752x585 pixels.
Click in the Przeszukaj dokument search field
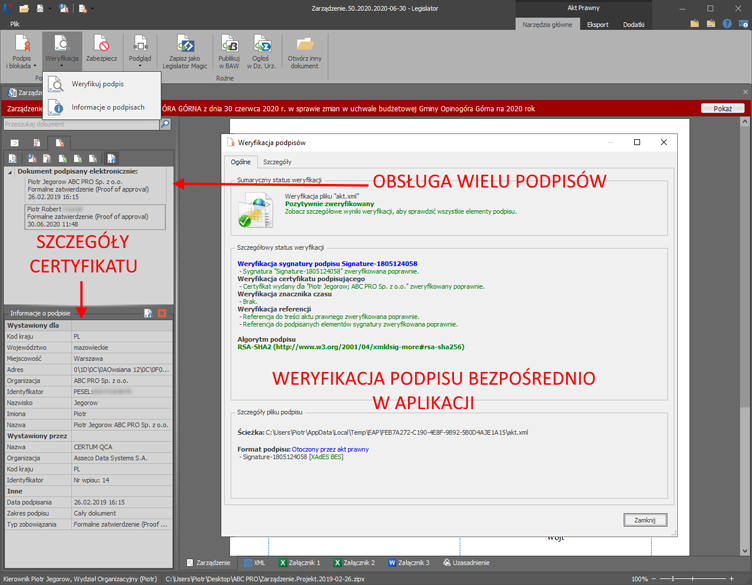click(x=82, y=124)
